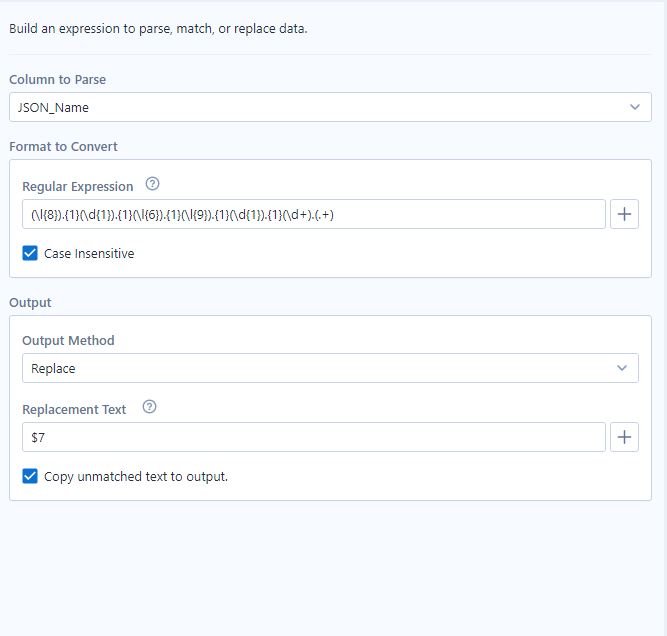Click the 'Copy unmatched text to output.' label
Image resolution: width=667 pixels, height=636 pixels.
[136, 477]
